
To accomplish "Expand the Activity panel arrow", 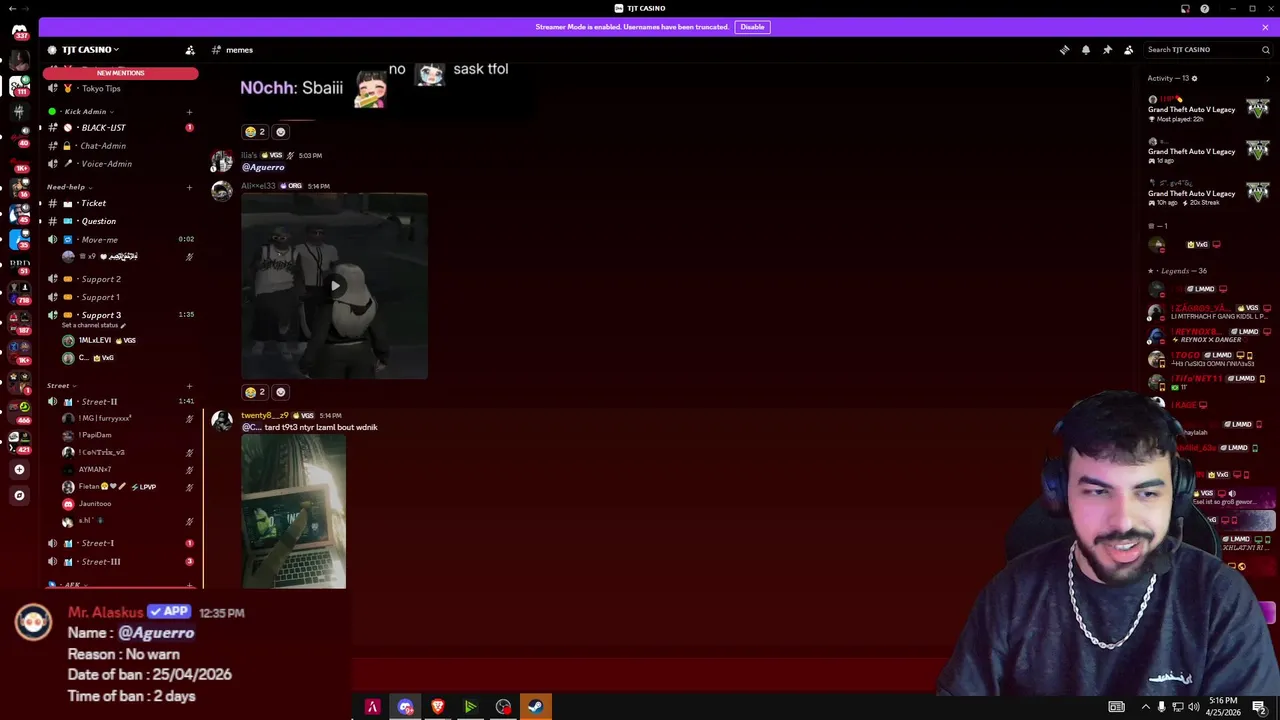I will [x=1268, y=79].
